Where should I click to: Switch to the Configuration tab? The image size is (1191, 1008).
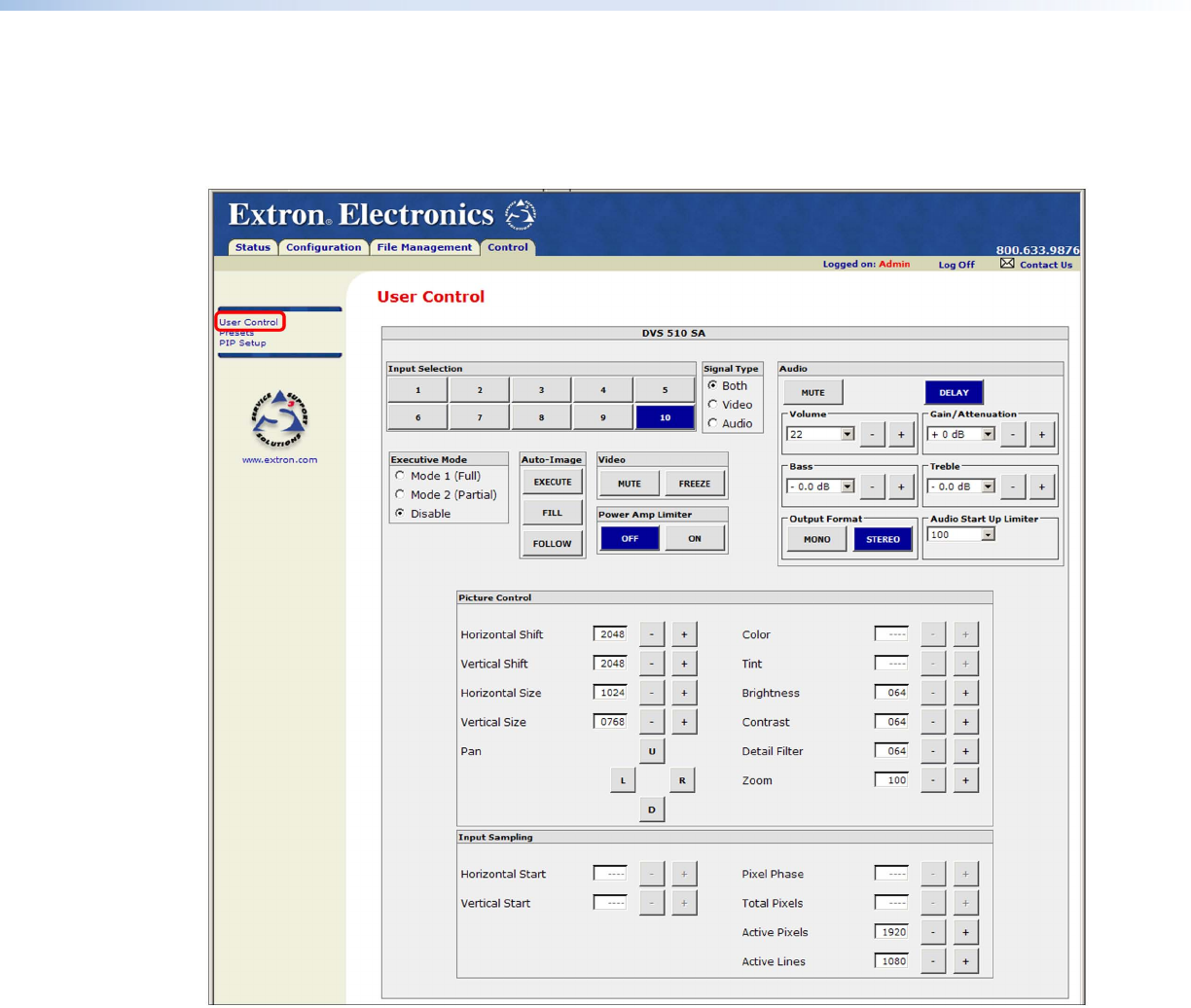[323, 247]
